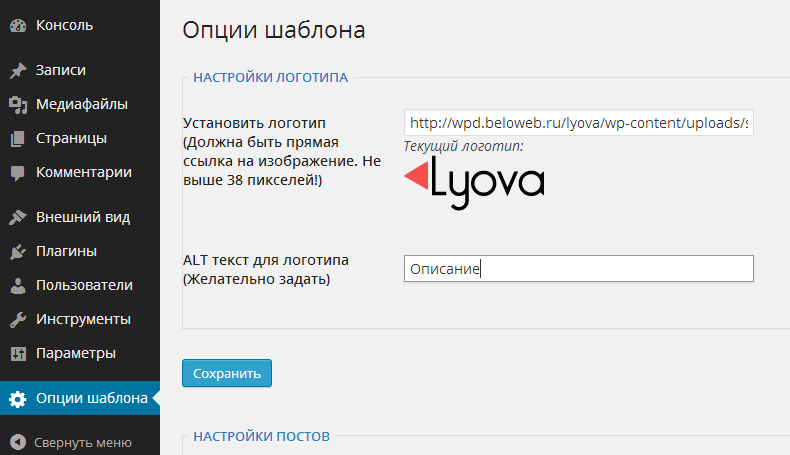Go to the Параметры menu item
Viewport: 790px width, 455px height.
click(76, 354)
